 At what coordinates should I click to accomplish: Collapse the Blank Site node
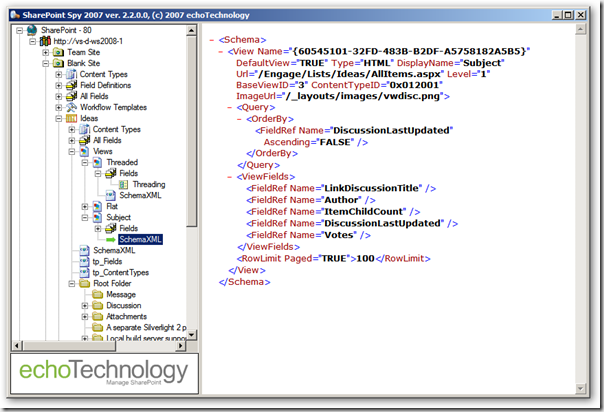click(45, 63)
